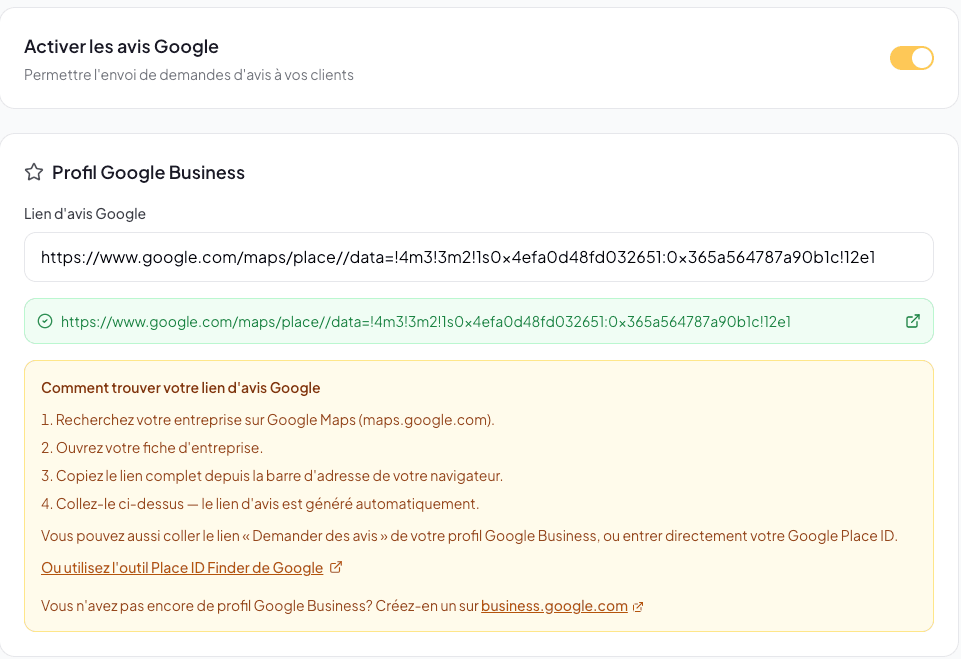Click the Lien d'avis Google label
Image resolution: width=961 pixels, height=659 pixels.
[85, 214]
